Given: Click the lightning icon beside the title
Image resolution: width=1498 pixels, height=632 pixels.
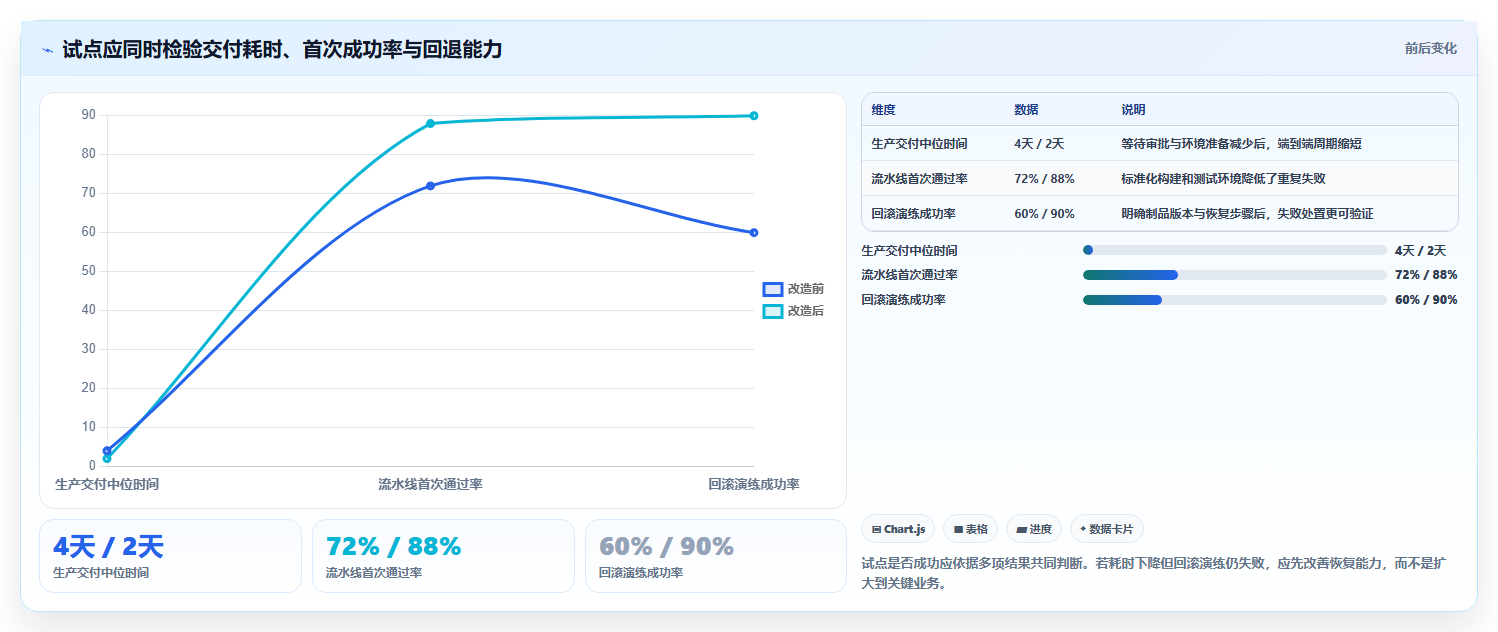Looking at the screenshot, I should click(x=47, y=50).
